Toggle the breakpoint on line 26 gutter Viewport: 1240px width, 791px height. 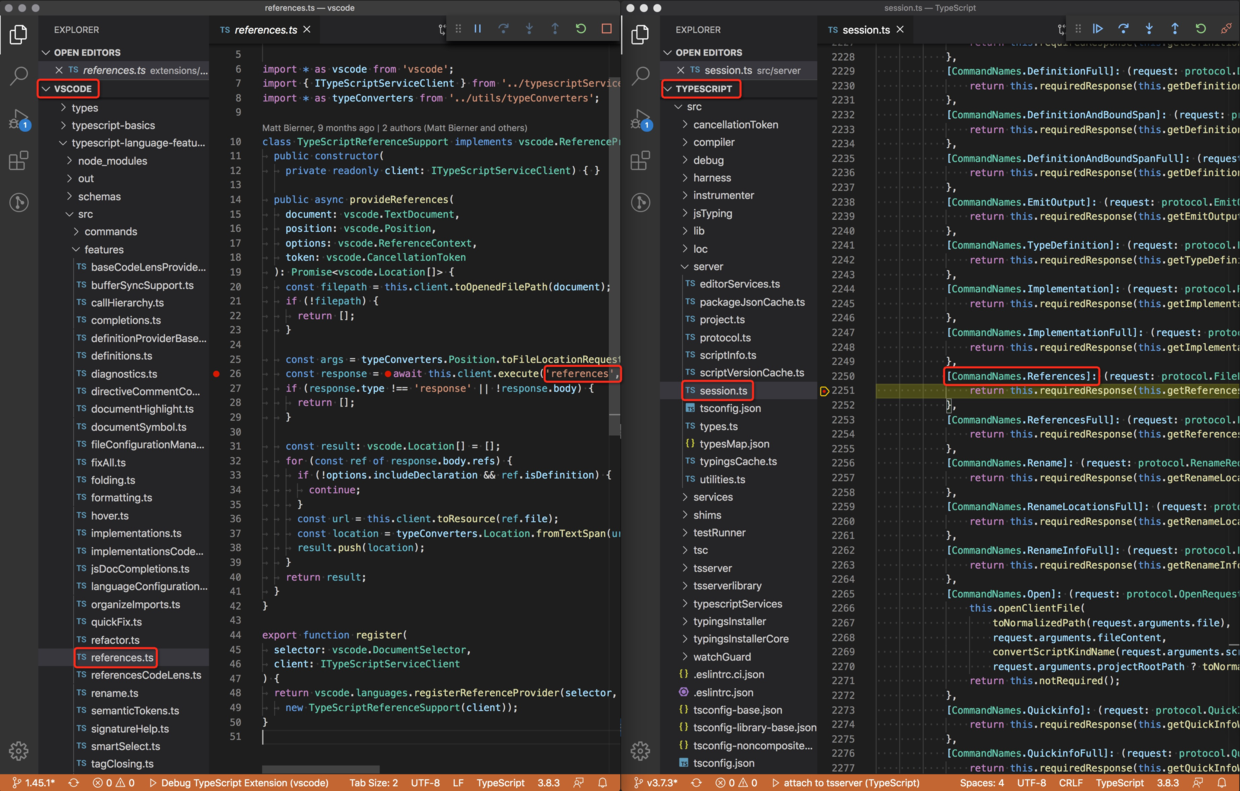coord(217,374)
